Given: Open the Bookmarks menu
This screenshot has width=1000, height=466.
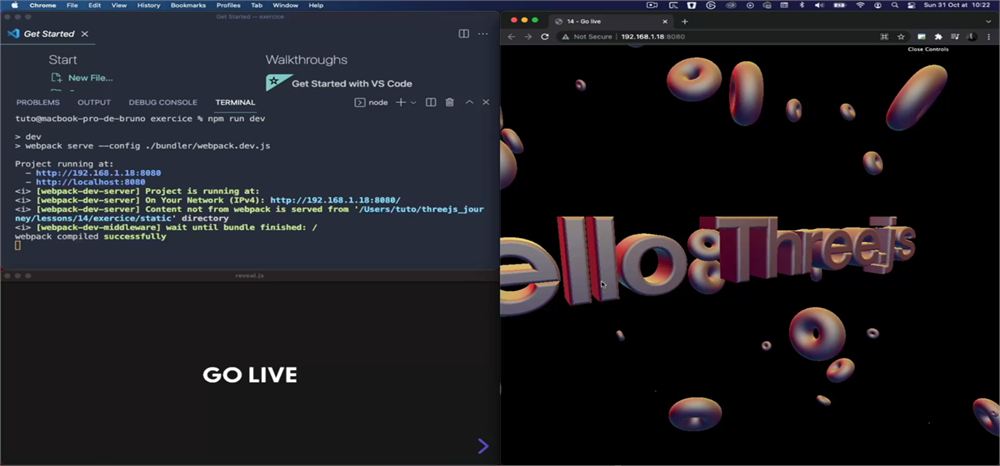Looking at the screenshot, I should click(188, 5).
